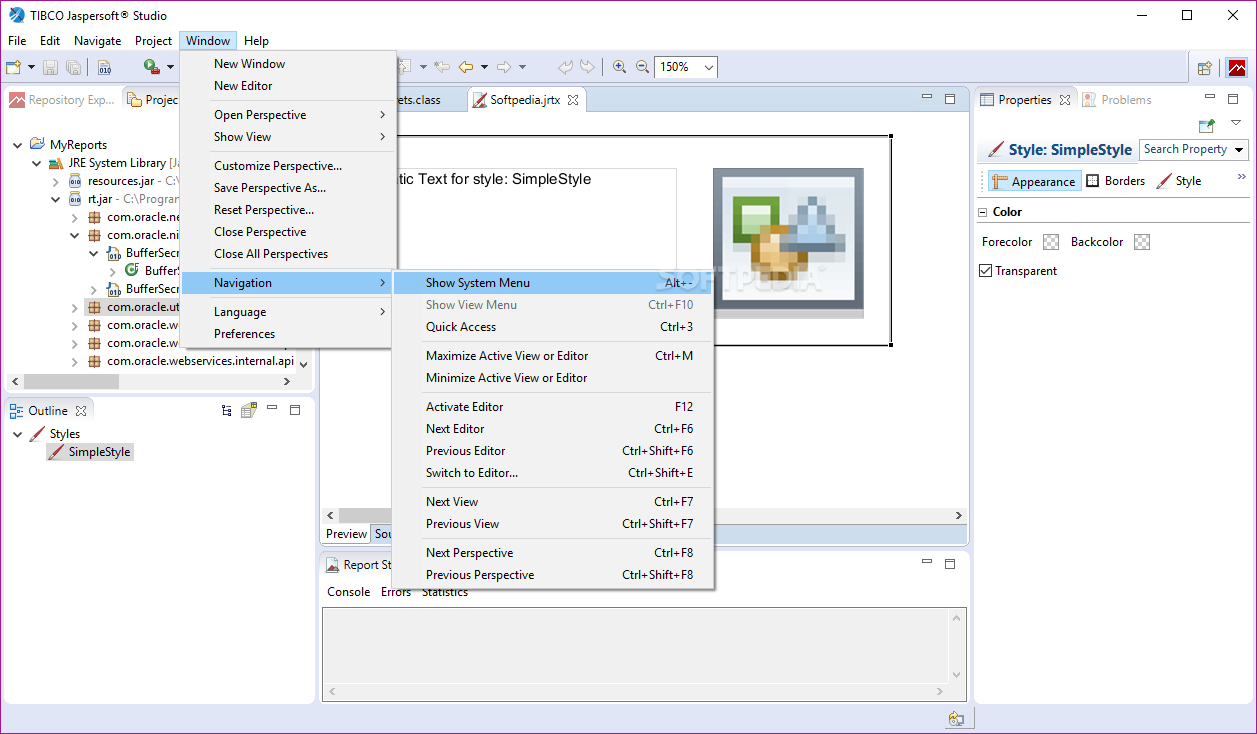Click the Open Perspective icon in the top right

[1205, 68]
